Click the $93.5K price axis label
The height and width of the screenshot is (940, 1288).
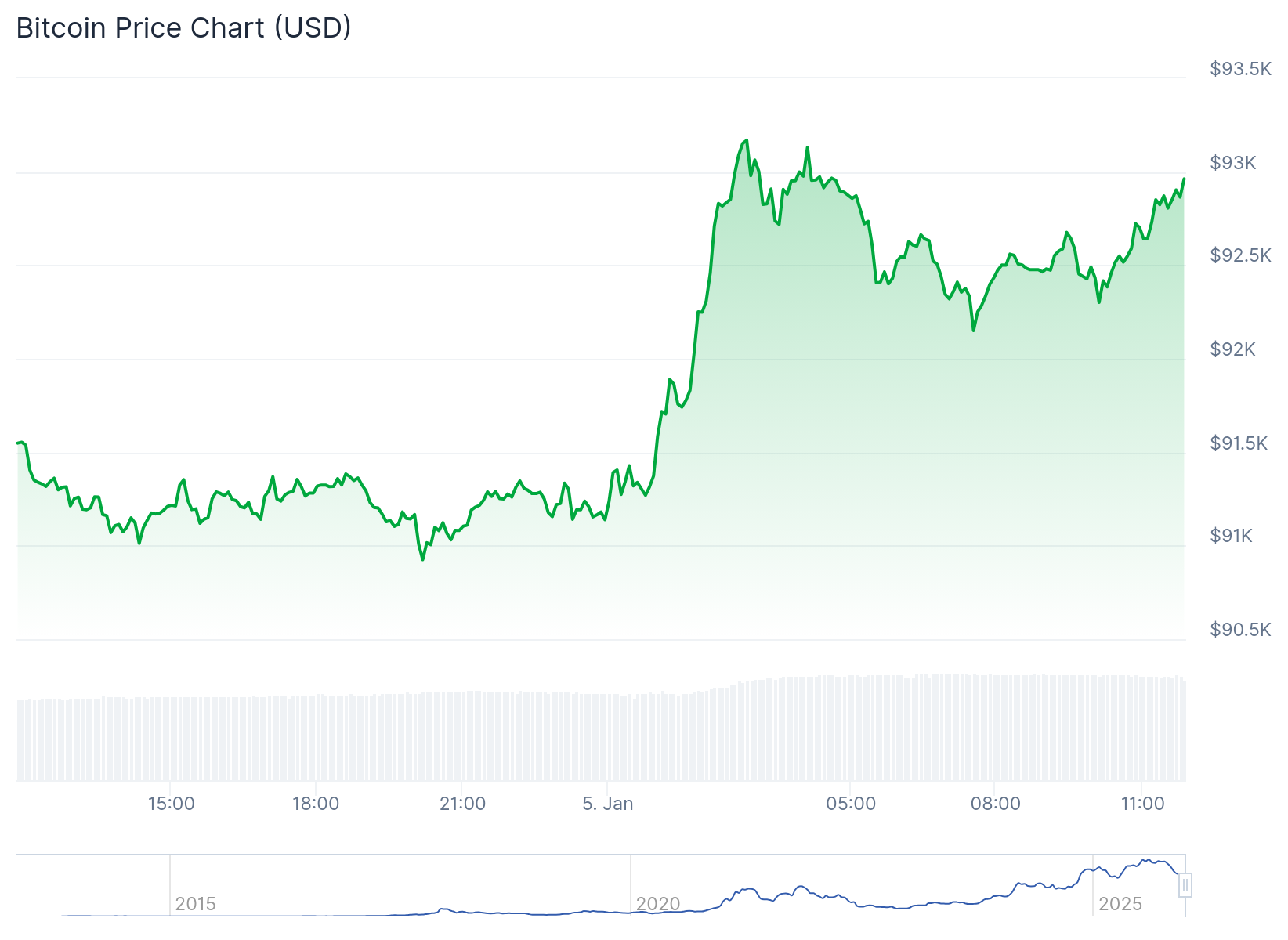[x=1240, y=69]
